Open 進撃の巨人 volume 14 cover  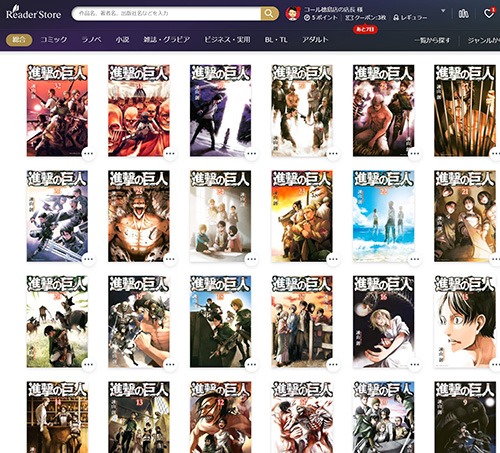pos(57,417)
